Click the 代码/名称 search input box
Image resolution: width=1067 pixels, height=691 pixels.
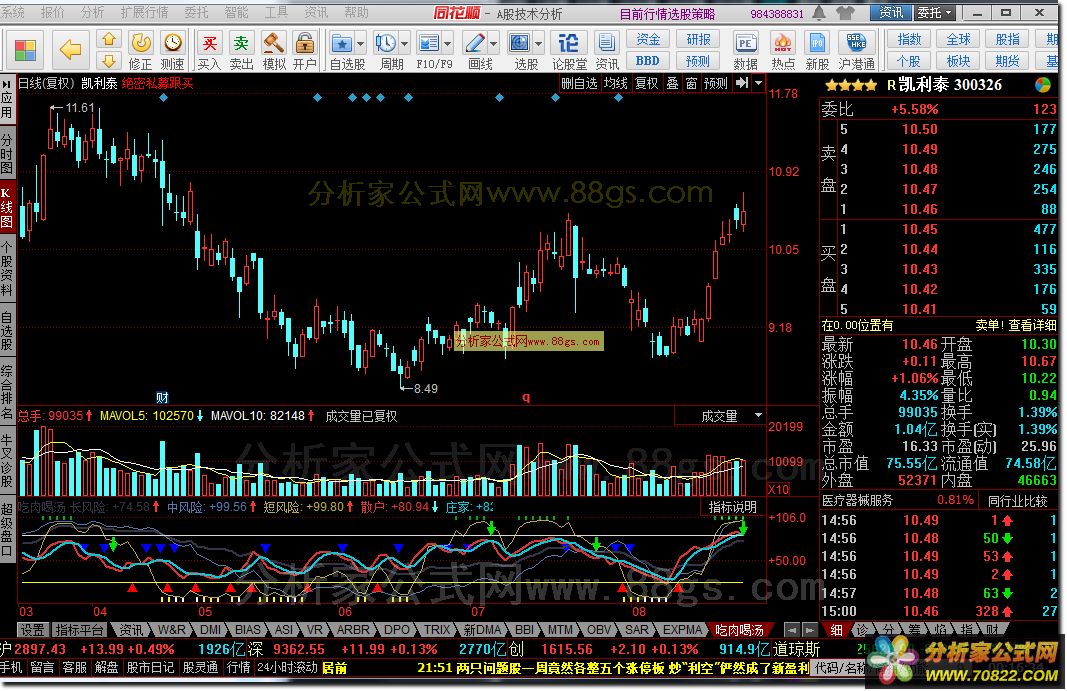[x=840, y=669]
